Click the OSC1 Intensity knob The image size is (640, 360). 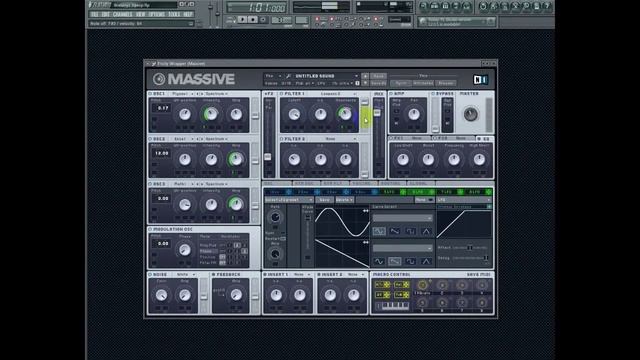click(211, 115)
